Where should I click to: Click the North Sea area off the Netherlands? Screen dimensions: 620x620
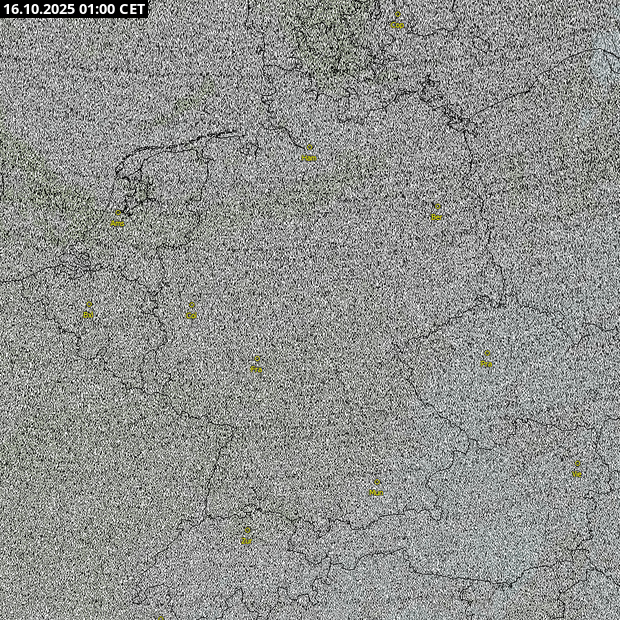coord(60,150)
